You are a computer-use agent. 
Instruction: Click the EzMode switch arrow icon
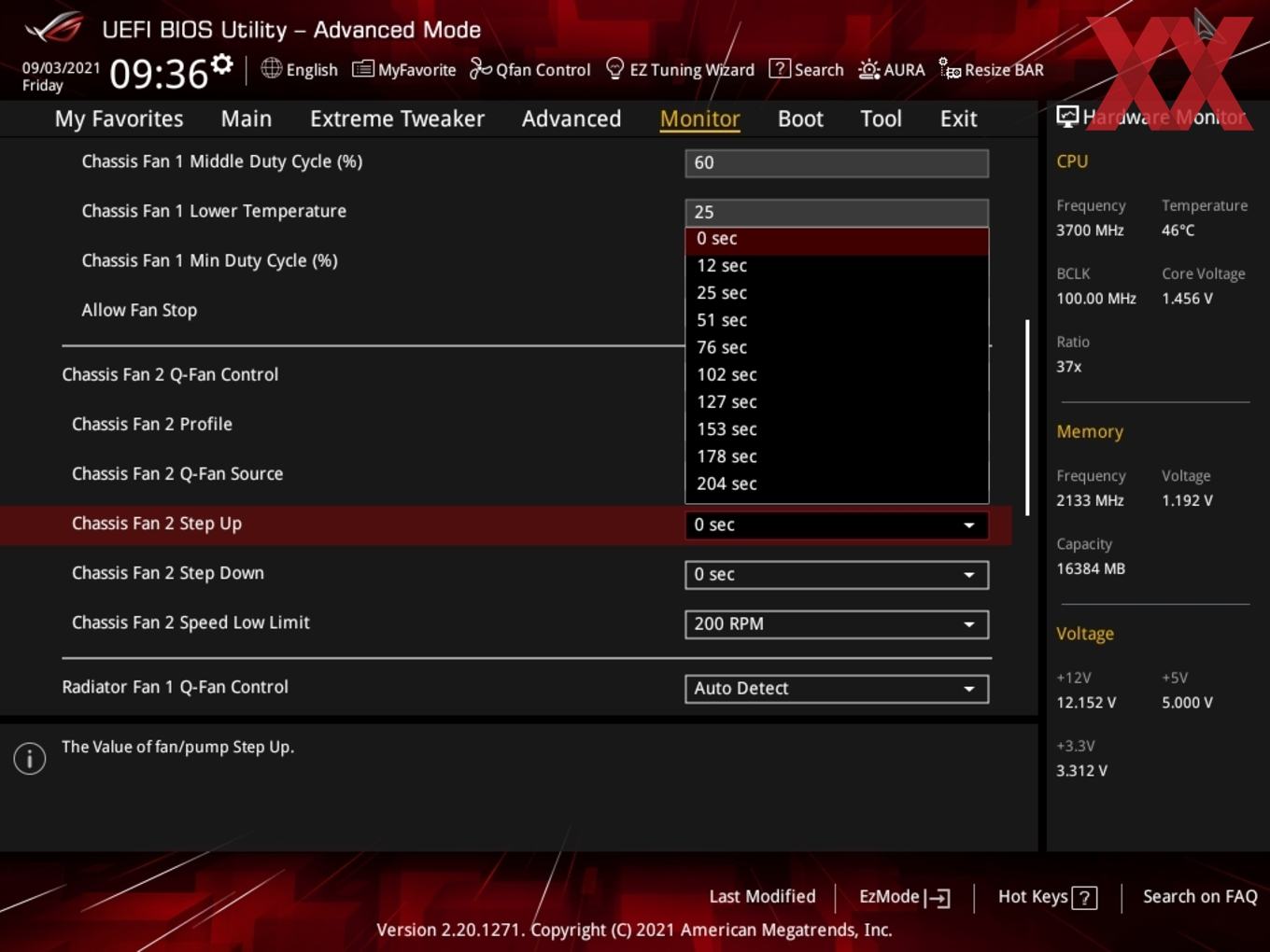point(938,898)
